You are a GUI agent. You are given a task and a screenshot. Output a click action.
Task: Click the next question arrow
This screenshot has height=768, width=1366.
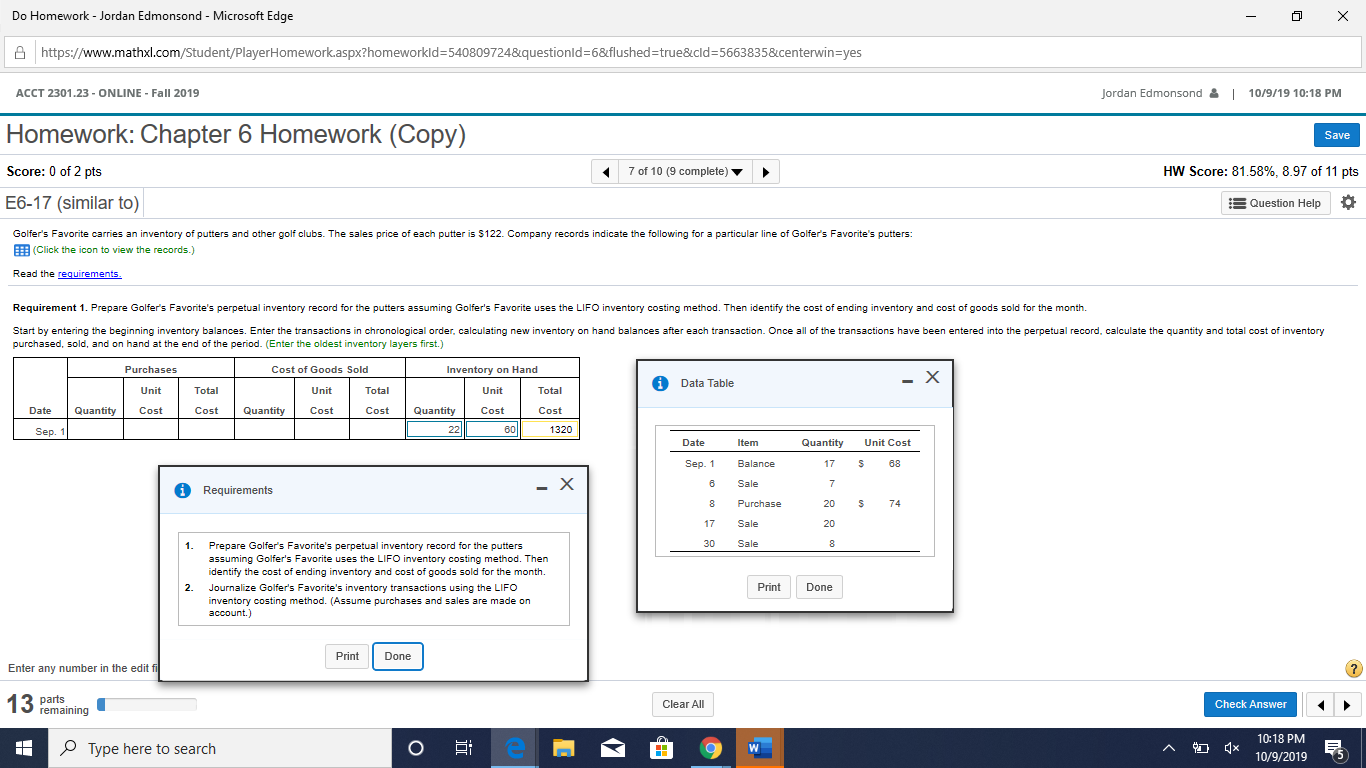point(765,171)
